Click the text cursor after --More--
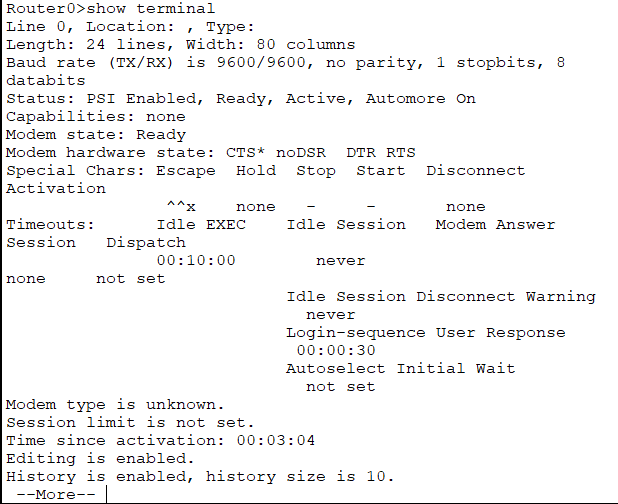Screen dimensions: 618x504 tap(106, 494)
